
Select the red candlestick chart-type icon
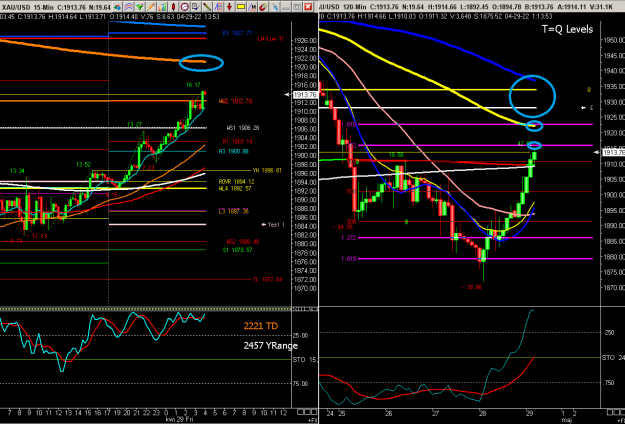[173, 7]
